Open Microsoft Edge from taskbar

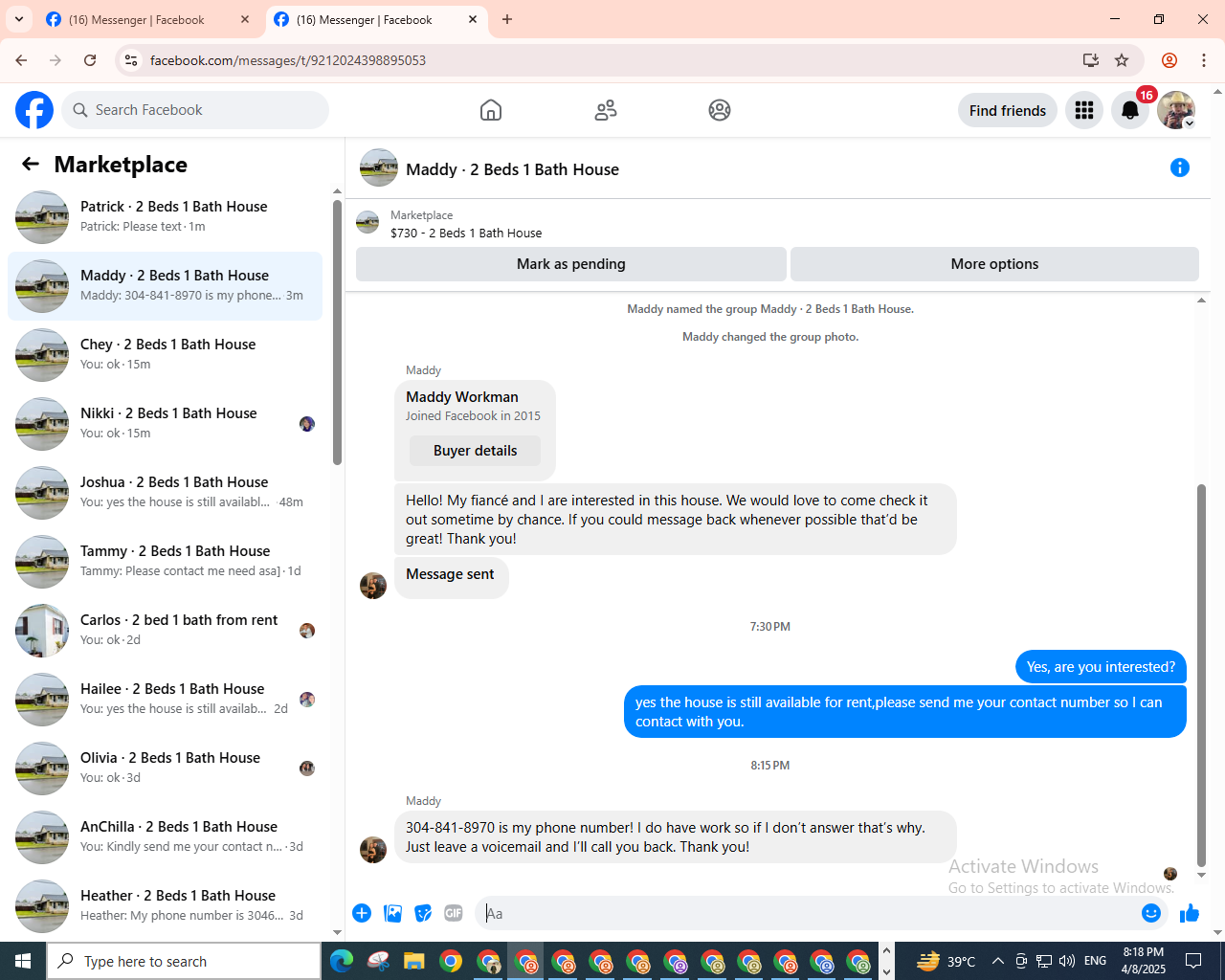(341, 961)
